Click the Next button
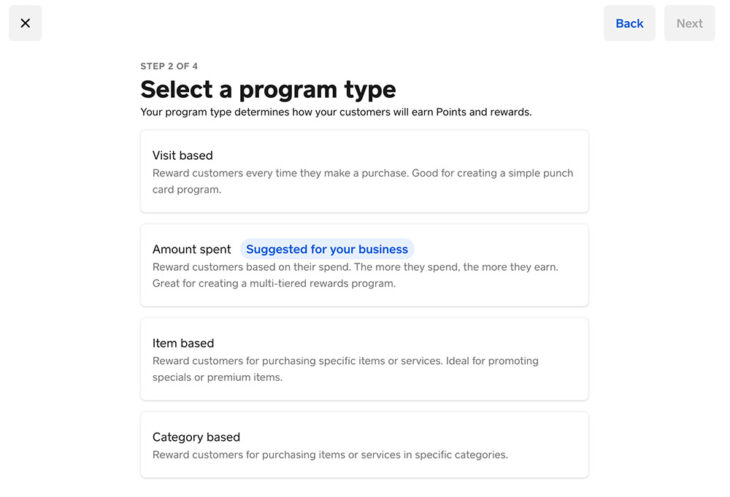The image size is (730, 497). pyautogui.click(x=689, y=23)
